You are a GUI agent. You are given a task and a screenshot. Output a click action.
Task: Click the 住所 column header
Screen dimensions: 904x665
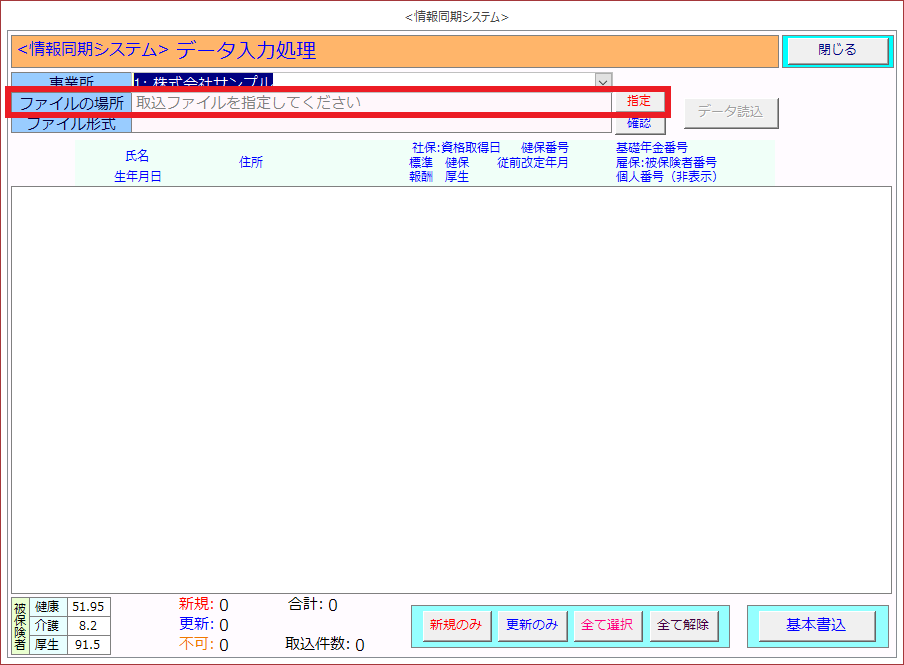(251, 162)
